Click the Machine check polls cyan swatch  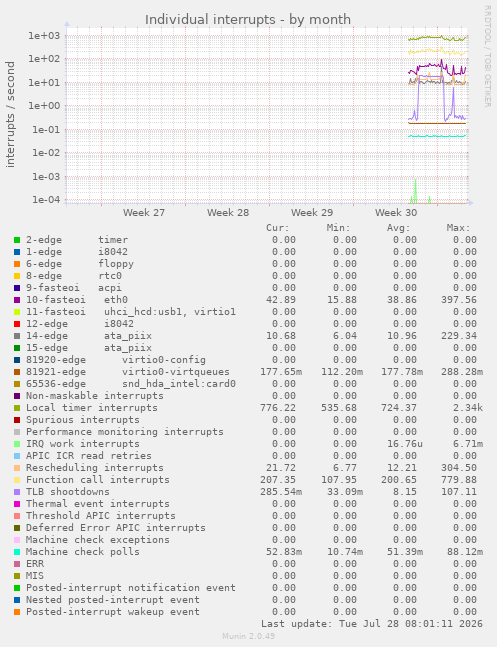click(x=17, y=552)
